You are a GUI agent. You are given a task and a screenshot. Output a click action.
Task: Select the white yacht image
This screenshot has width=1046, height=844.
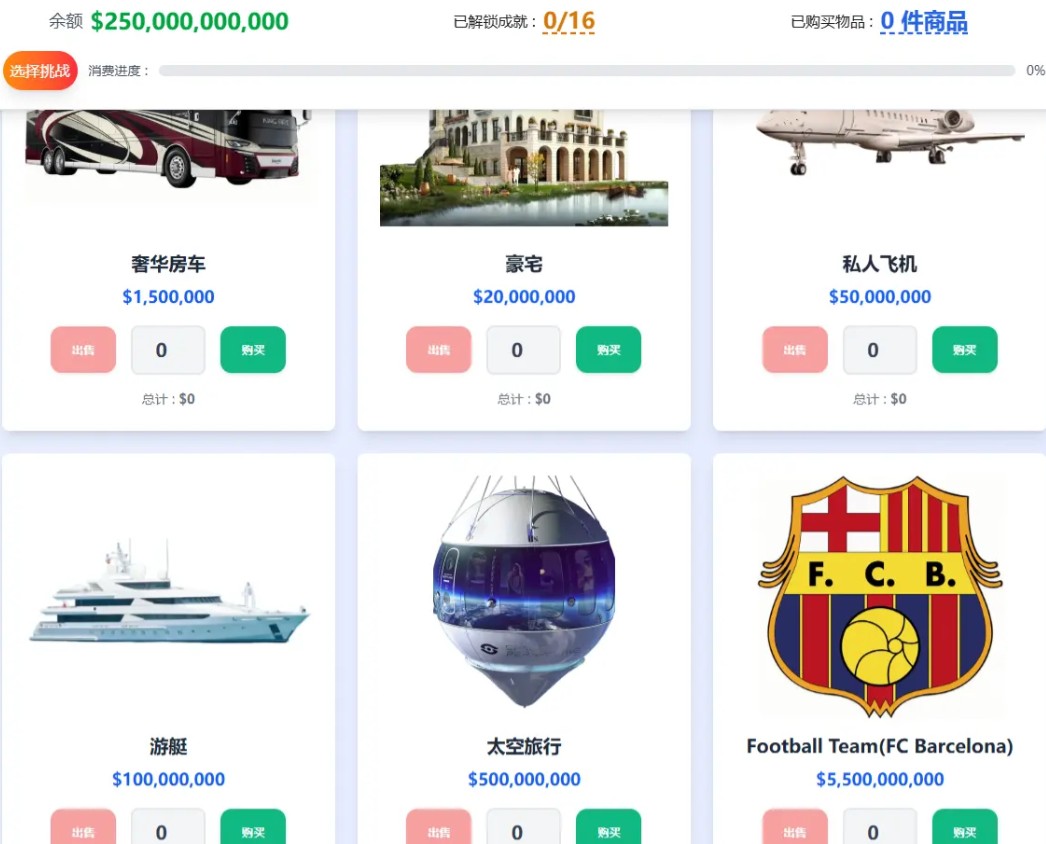click(x=169, y=592)
